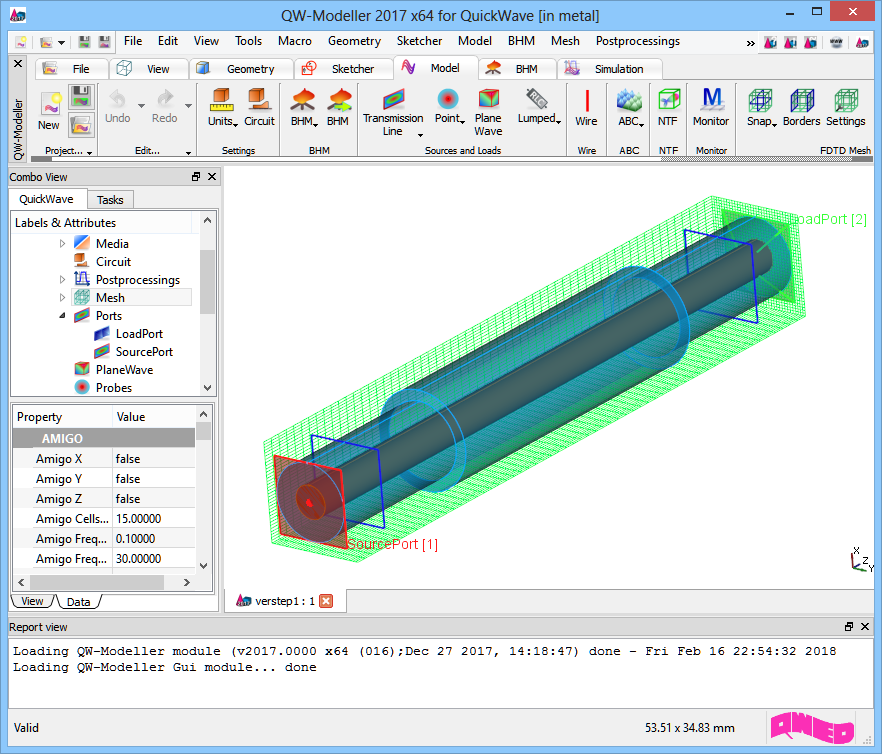Click the Monitor icon in ribbon

[711, 101]
